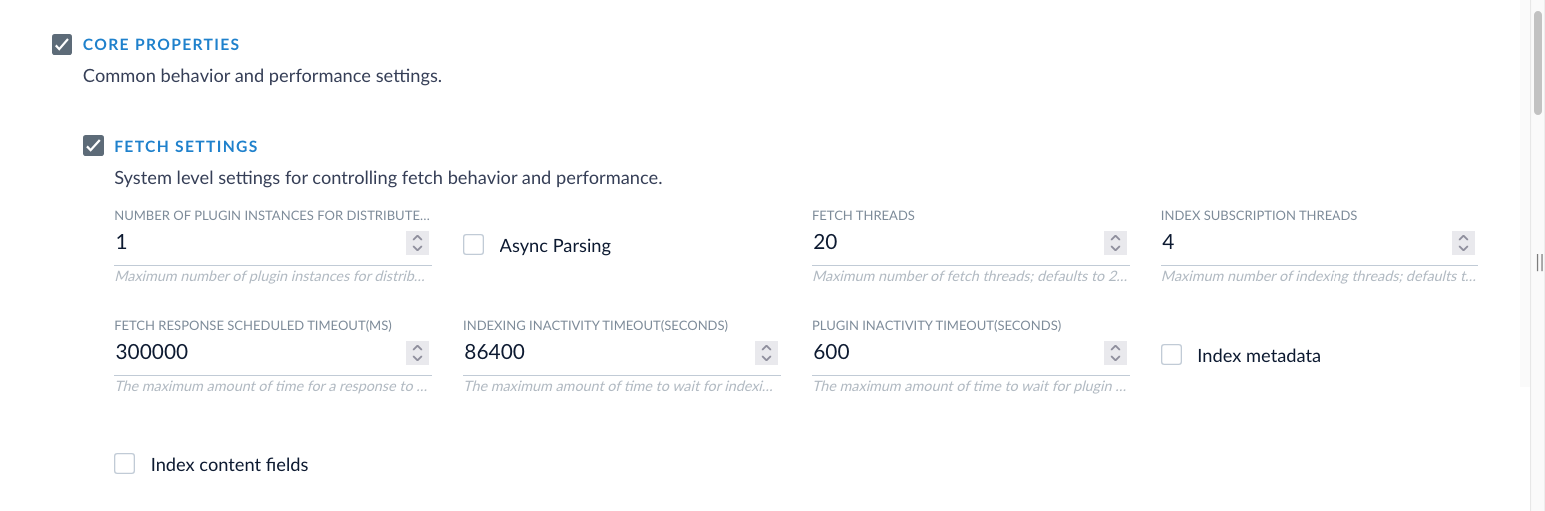Click the Index Subscription Threads value 4
The image size is (1545, 511).
click(x=1305, y=242)
